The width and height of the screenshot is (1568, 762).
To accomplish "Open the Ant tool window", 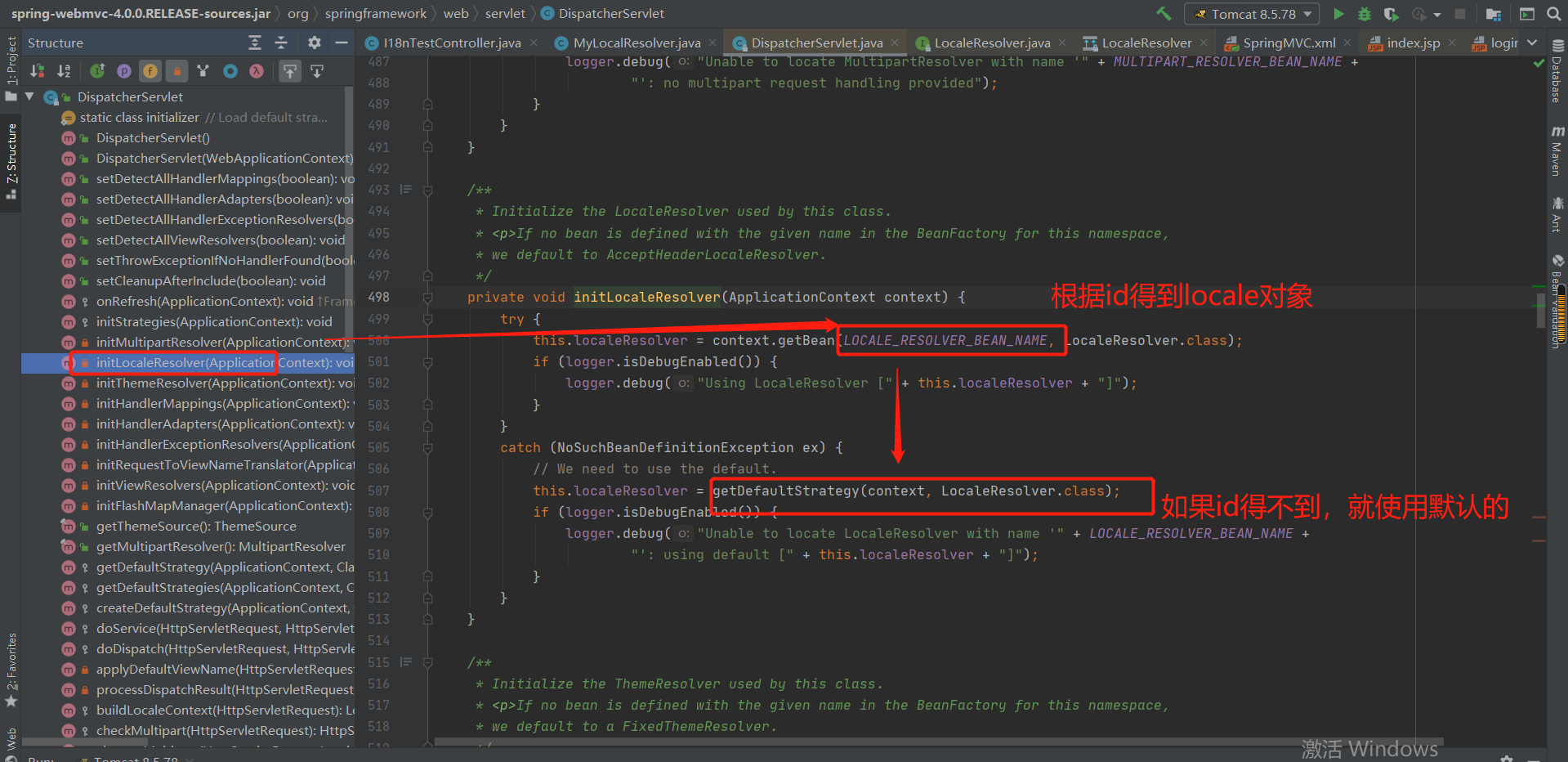I will tap(1557, 214).
